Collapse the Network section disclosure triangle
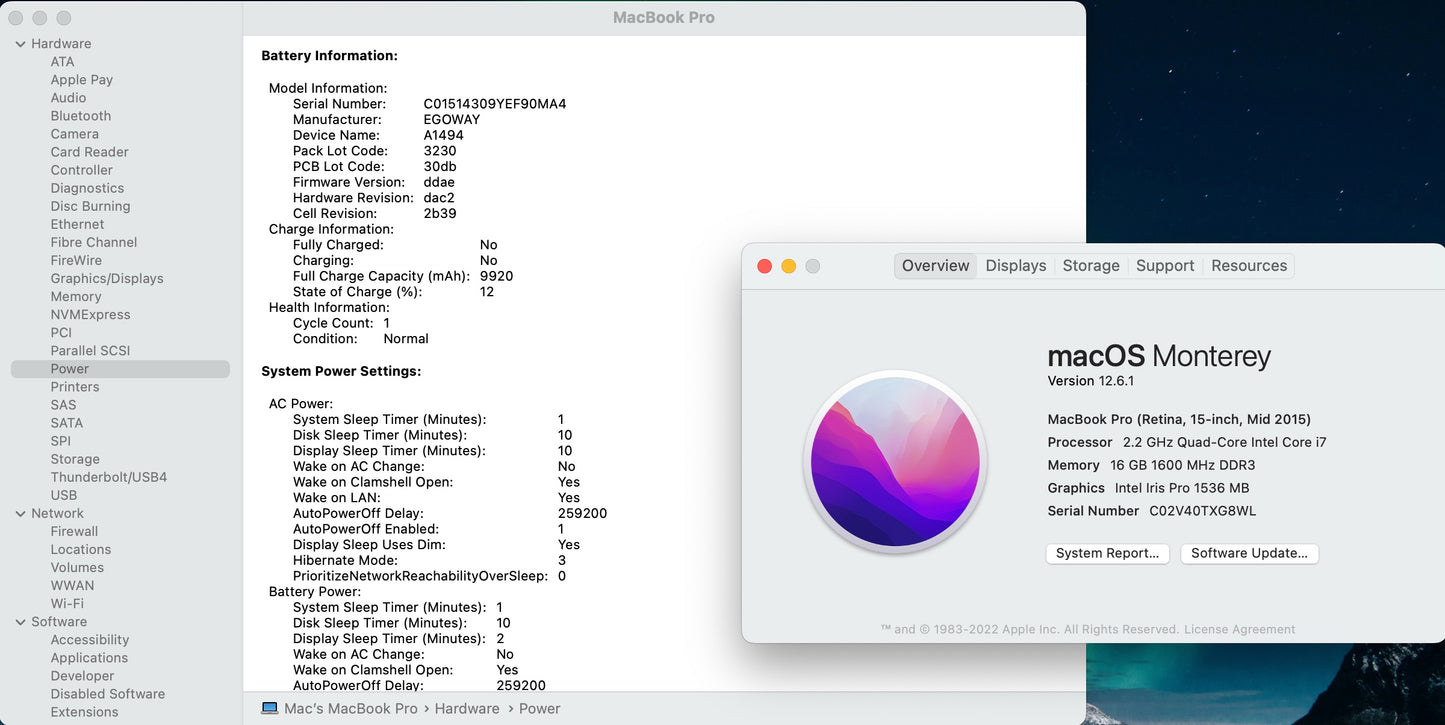1445x725 pixels. pos(21,514)
